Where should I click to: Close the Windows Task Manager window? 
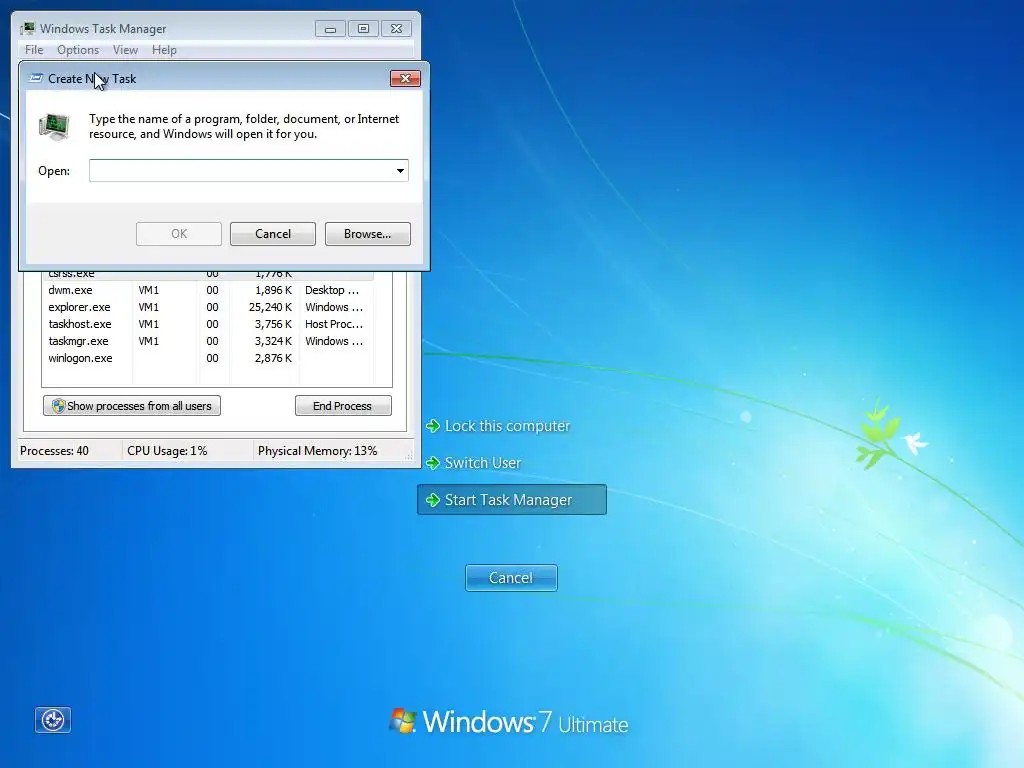pos(396,29)
